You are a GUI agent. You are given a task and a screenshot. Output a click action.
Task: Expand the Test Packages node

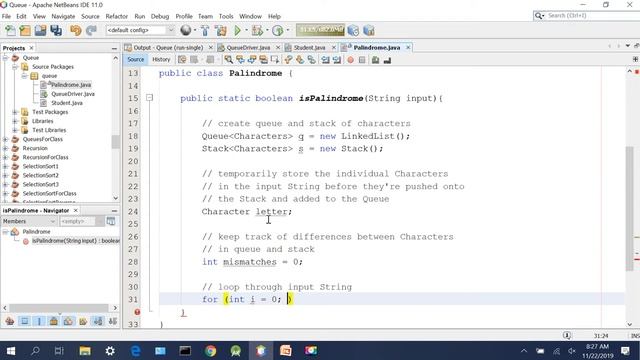pos(15,112)
